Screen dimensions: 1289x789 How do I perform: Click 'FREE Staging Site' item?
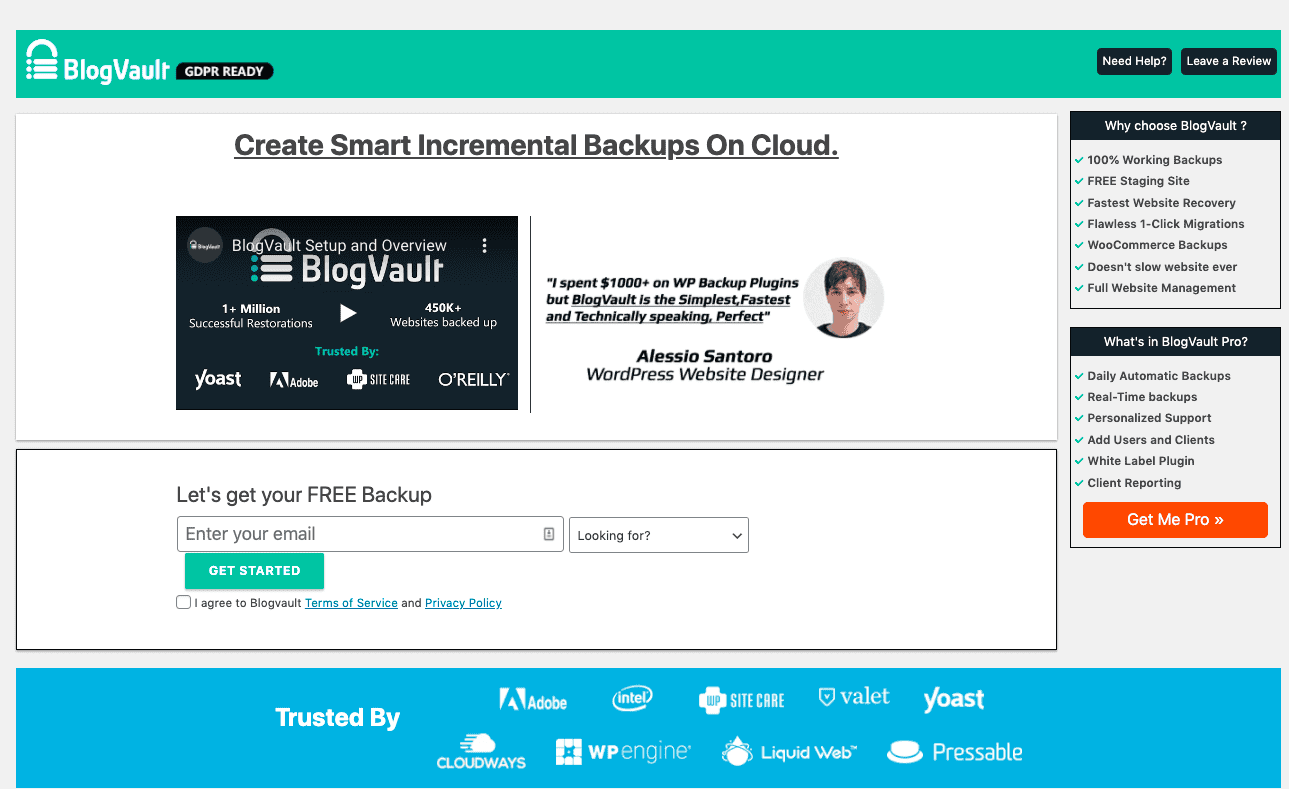[1138, 181]
